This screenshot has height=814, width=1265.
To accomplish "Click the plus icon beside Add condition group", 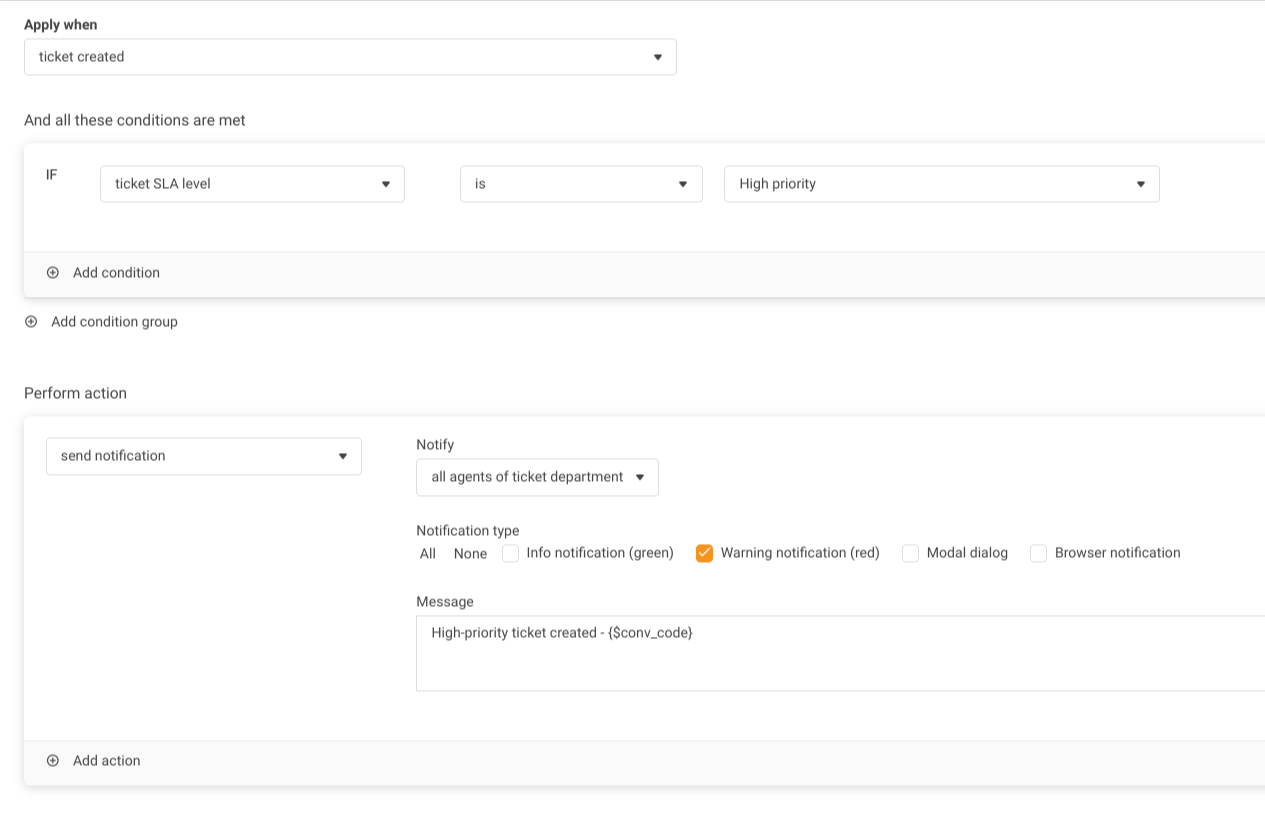I will point(31,322).
